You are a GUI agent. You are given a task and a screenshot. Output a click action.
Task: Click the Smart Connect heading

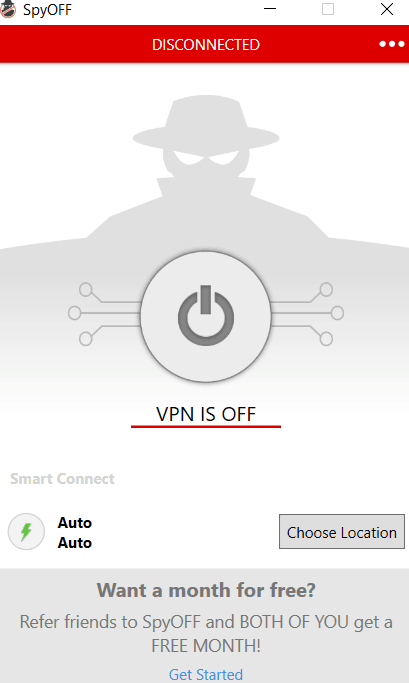[62, 479]
